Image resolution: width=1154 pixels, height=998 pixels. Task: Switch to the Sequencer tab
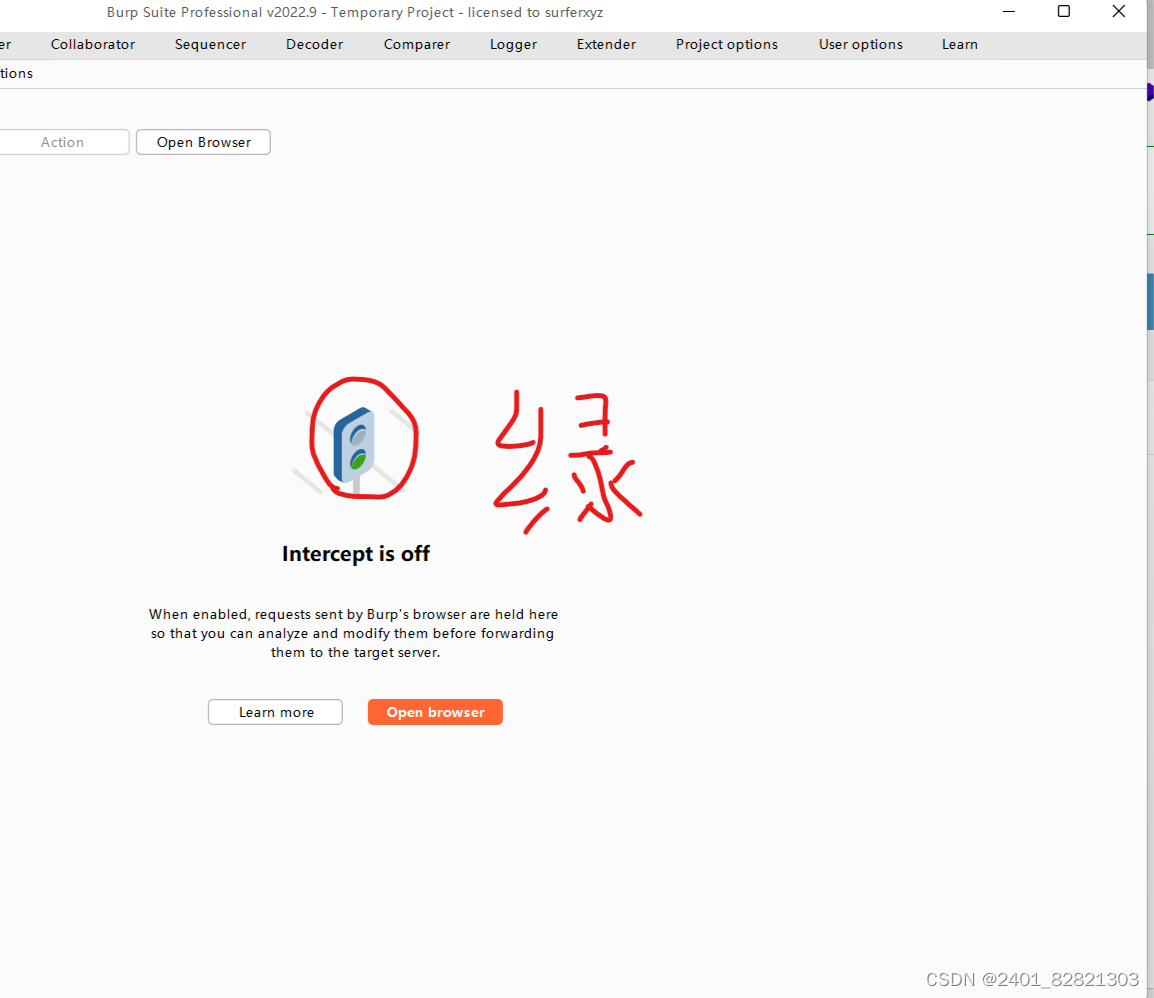pos(210,44)
